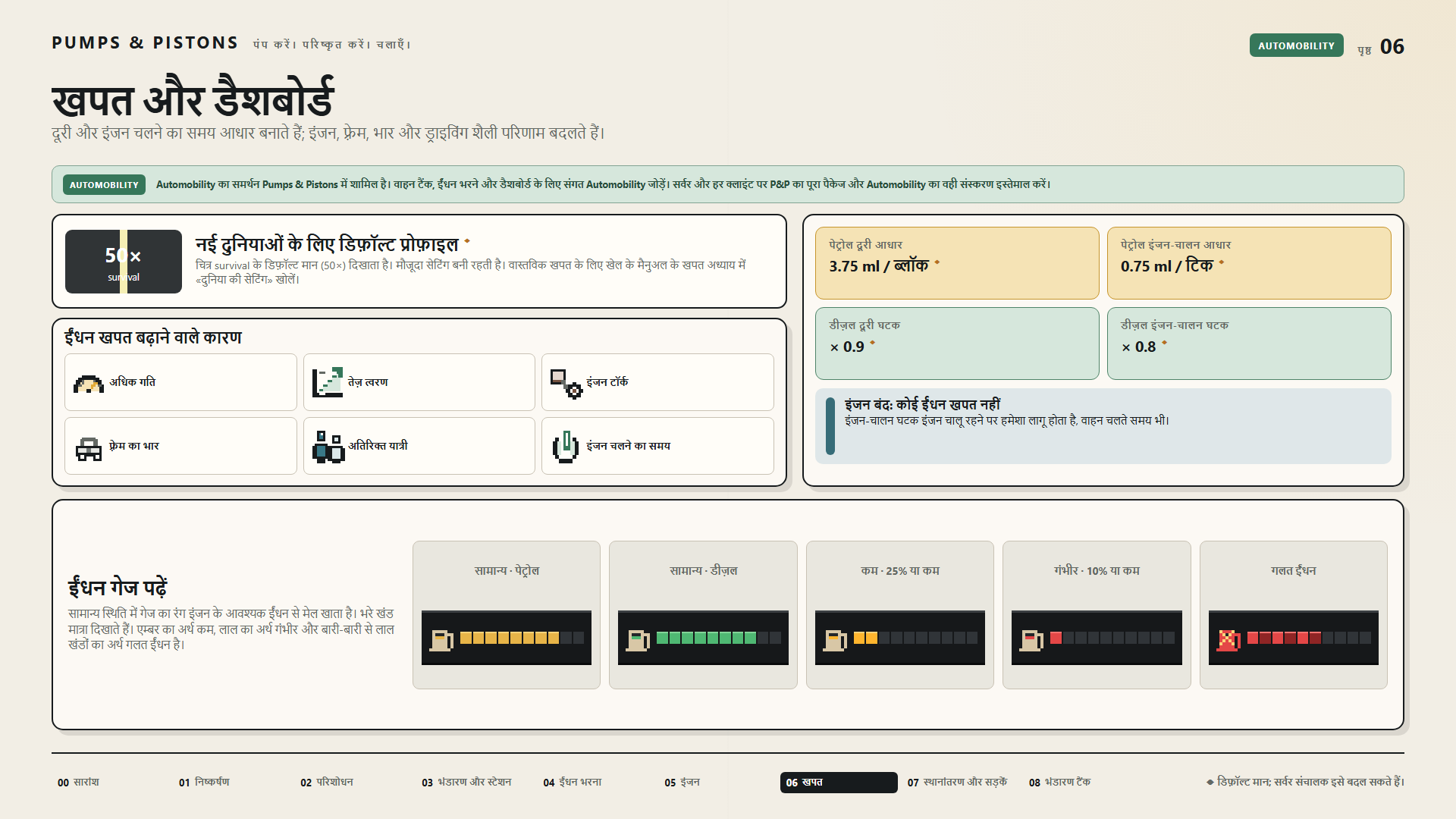Screen dimensions: 1456x819
Task: Open the 02 परिशोधन section tab
Action: pos(327,782)
